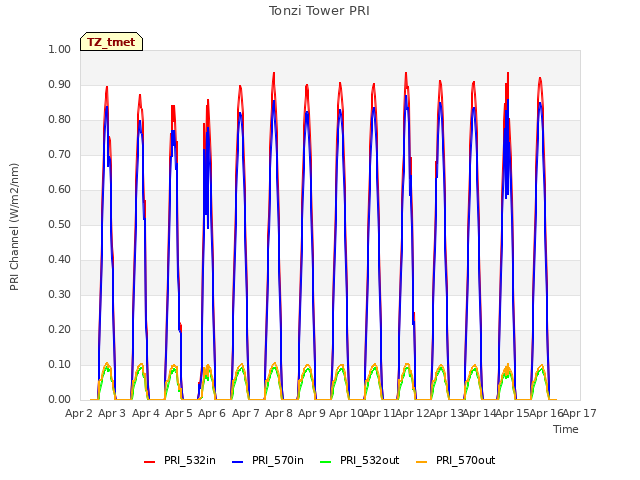Image resolution: width=640 pixels, height=480 pixels.
Task: Click the blue PRI_570in legend swatch
Action: pyautogui.click(x=238, y=462)
